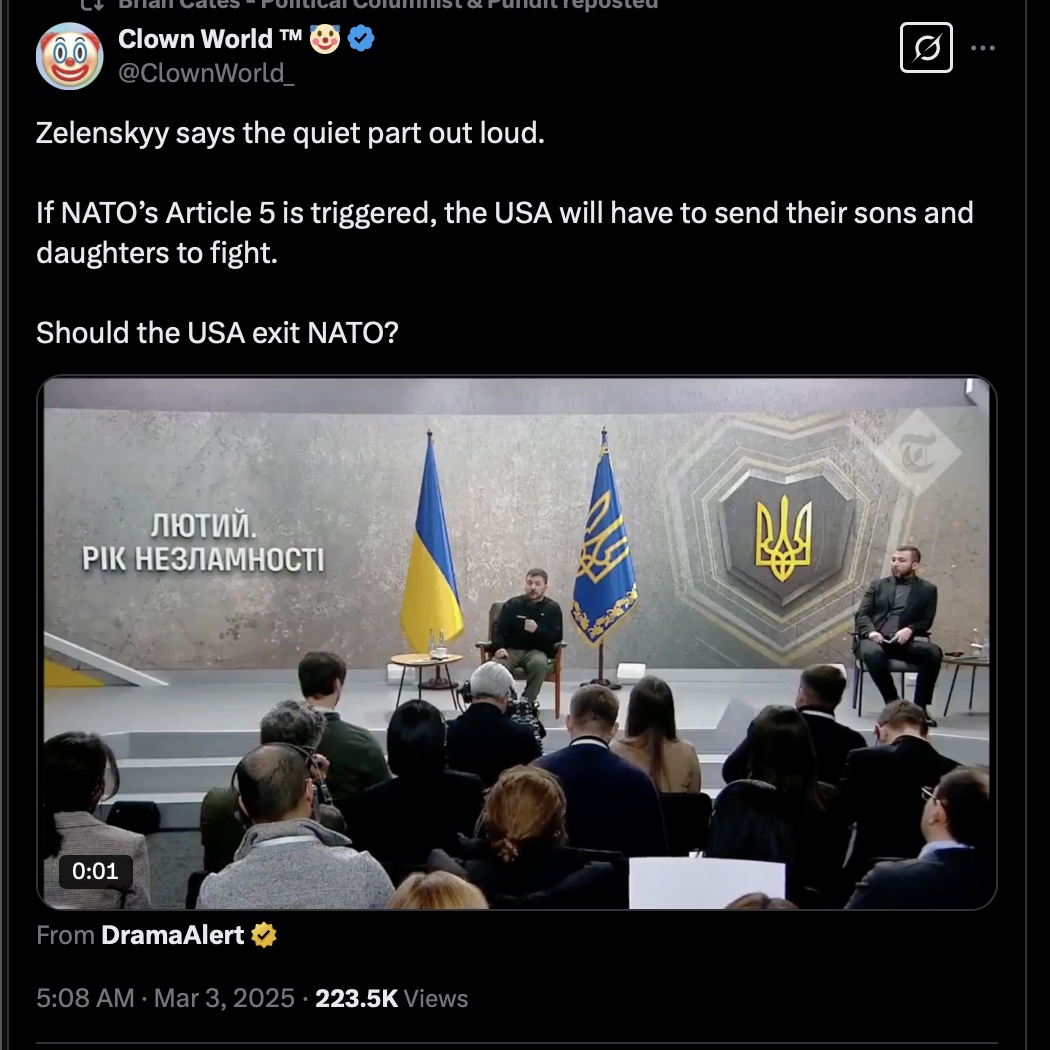1050x1050 pixels.
Task: Click the blue verified checkmark badge
Action: tap(362, 39)
